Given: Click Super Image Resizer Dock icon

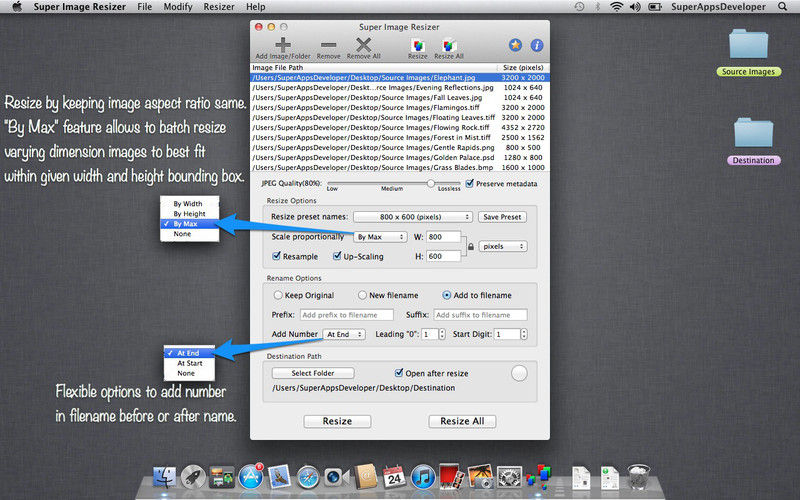Looking at the screenshot, I should pos(539,477).
